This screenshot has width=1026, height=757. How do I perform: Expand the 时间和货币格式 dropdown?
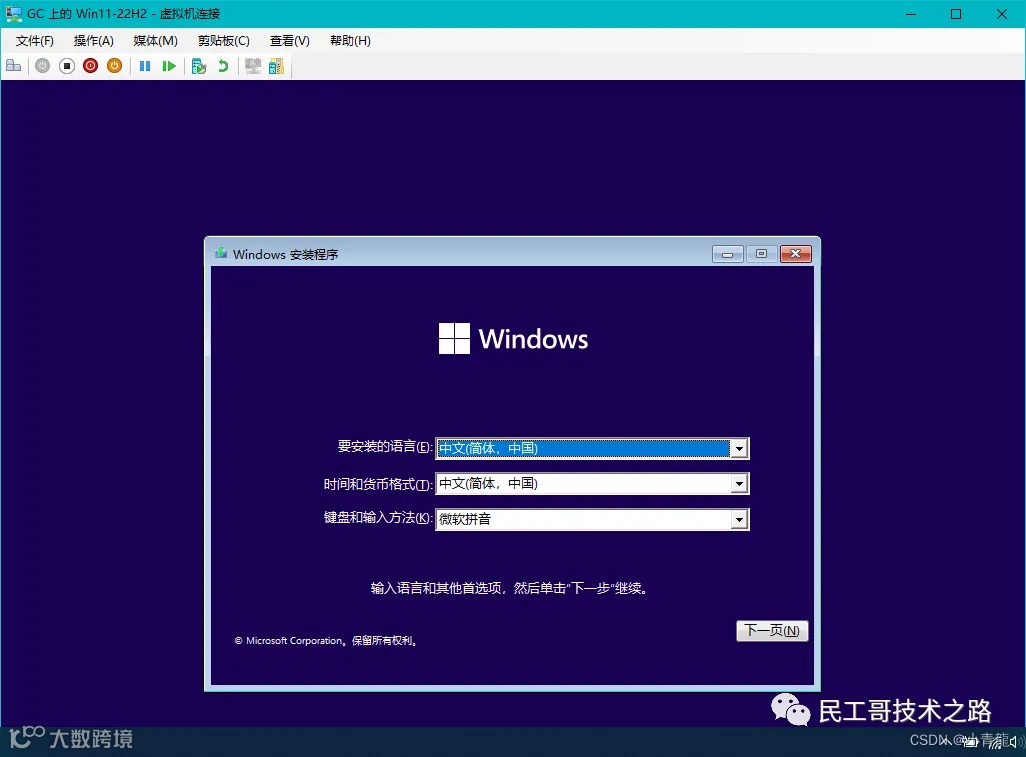pos(739,484)
